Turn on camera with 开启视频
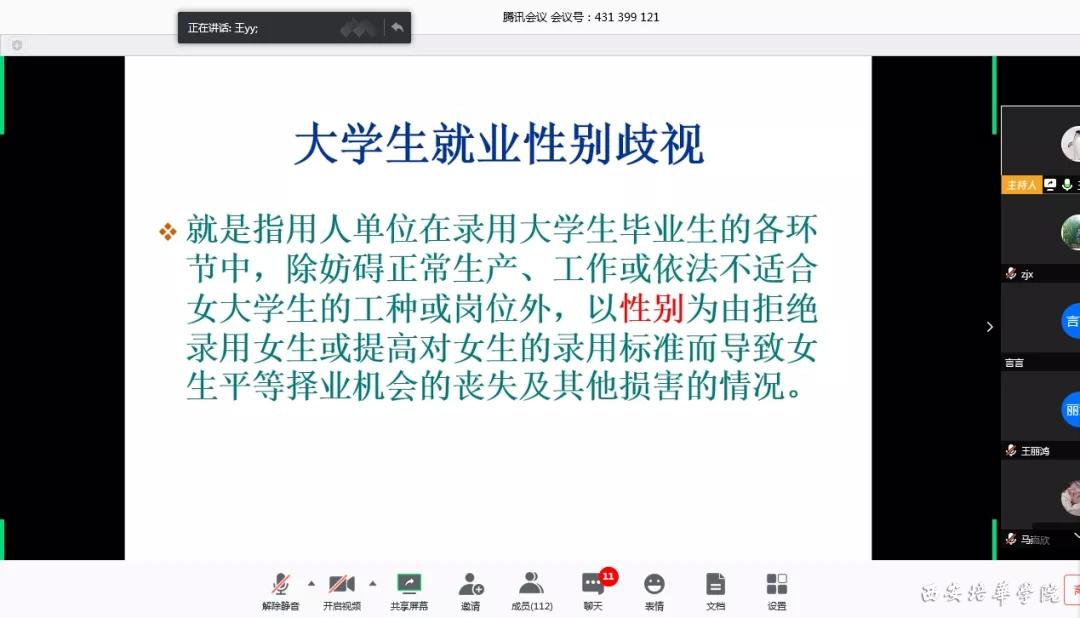Image resolution: width=1080 pixels, height=618 pixels. [x=342, y=590]
